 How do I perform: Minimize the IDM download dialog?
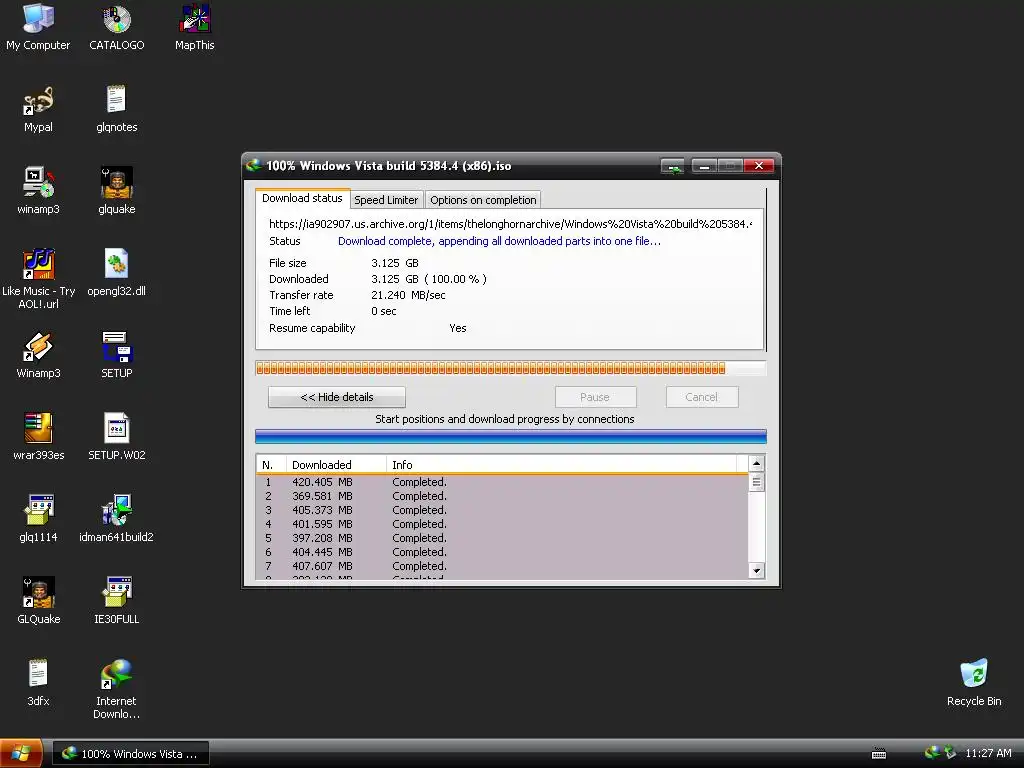tap(704, 166)
